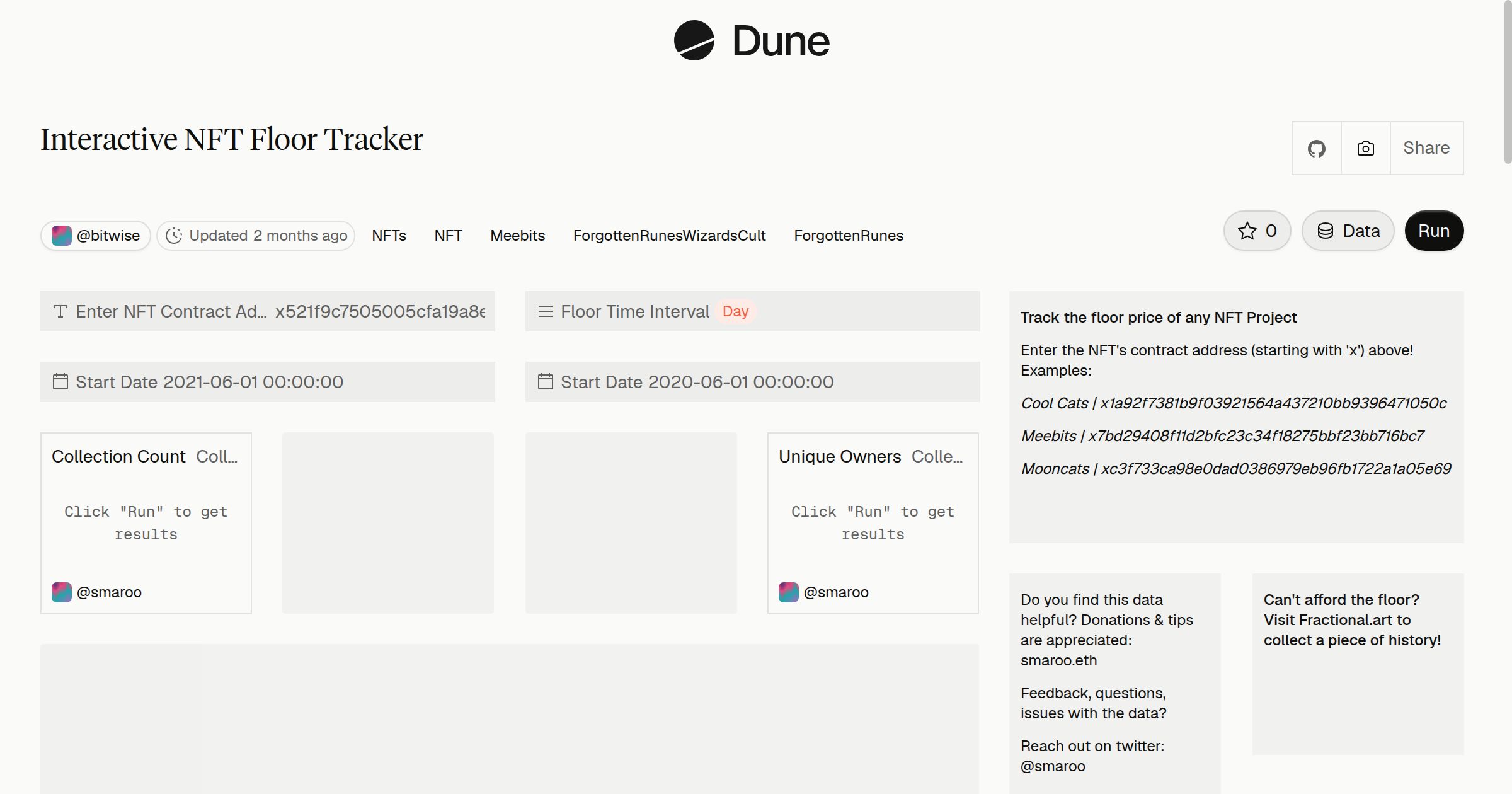This screenshot has height=794, width=1512.
Task: Click the Updated 2 months ago badge
Action: point(256,236)
